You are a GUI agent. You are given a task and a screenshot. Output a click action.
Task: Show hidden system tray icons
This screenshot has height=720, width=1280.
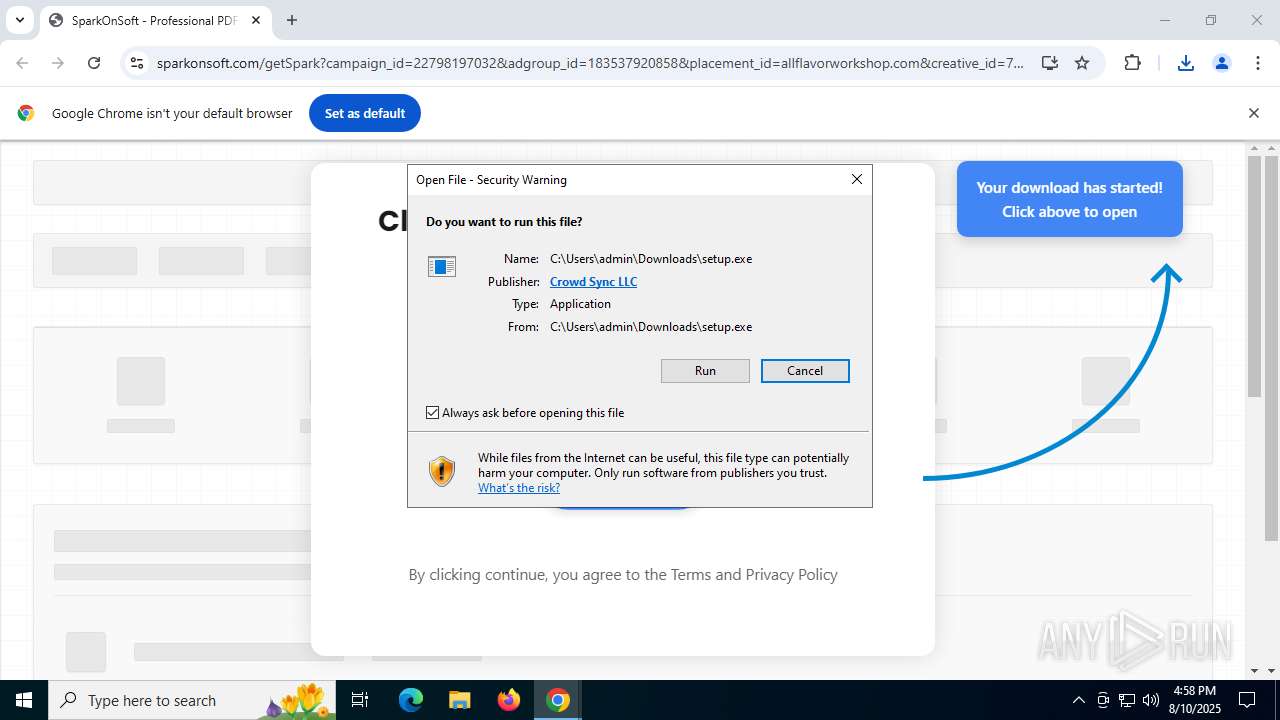pos(1078,700)
